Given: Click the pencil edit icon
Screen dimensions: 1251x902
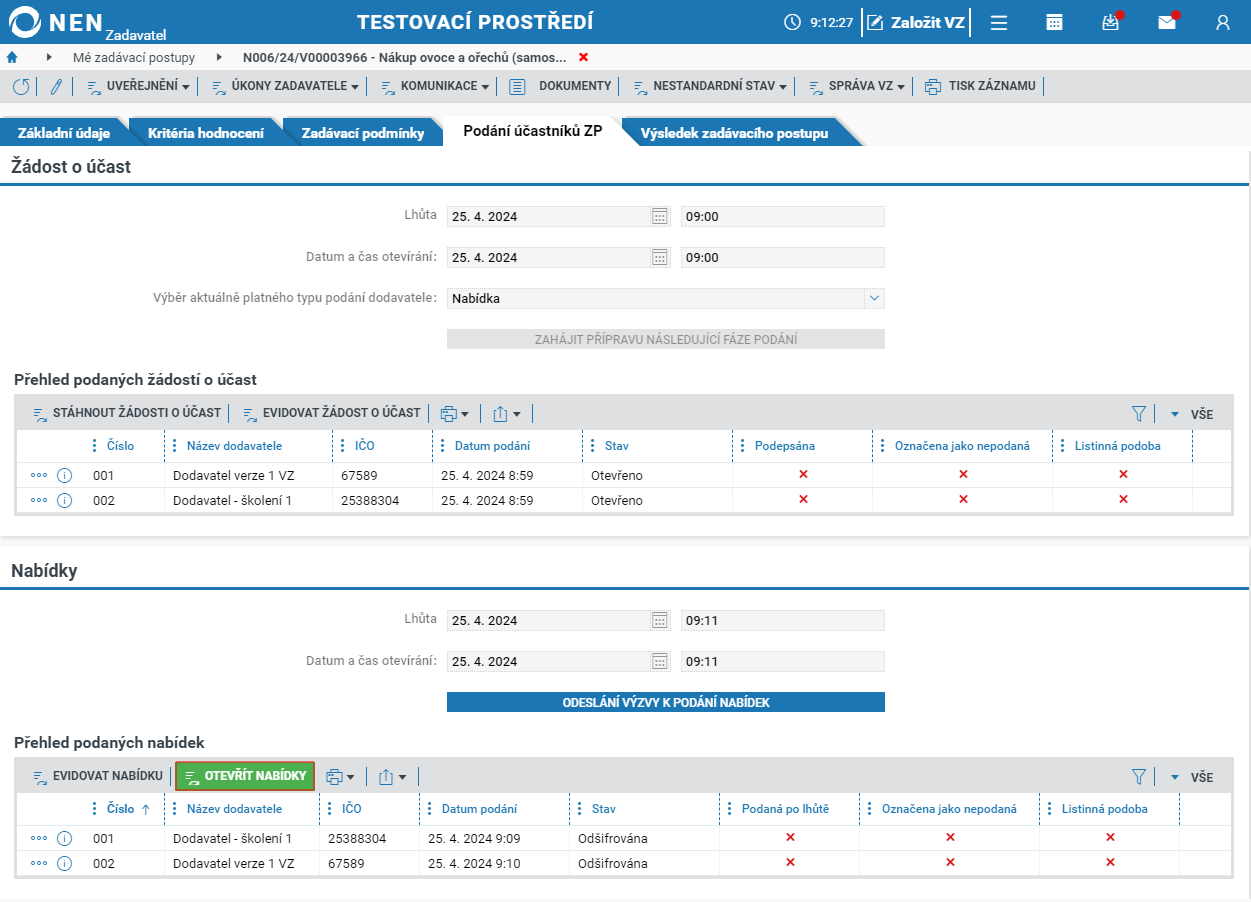Looking at the screenshot, I should tap(56, 87).
